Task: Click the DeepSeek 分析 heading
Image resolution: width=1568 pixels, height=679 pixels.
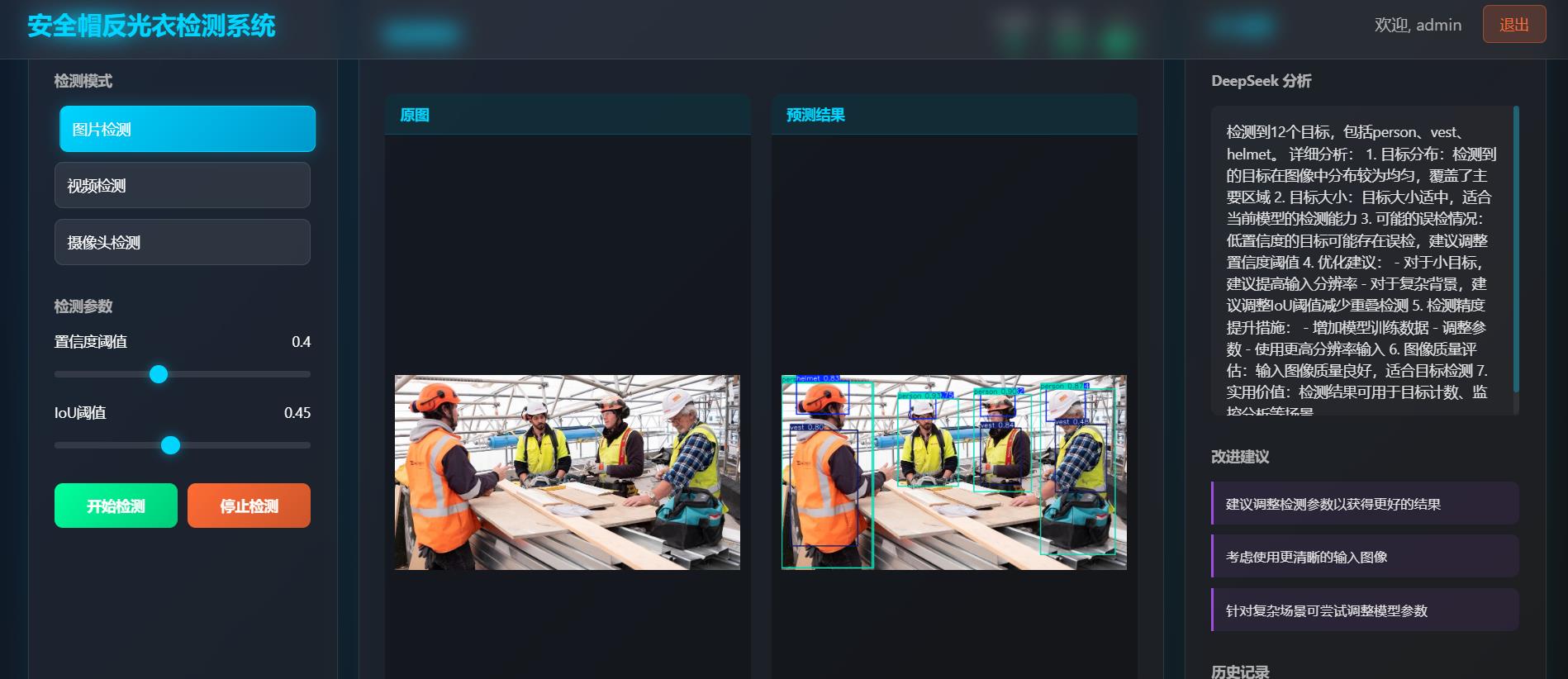Action: (x=1262, y=81)
